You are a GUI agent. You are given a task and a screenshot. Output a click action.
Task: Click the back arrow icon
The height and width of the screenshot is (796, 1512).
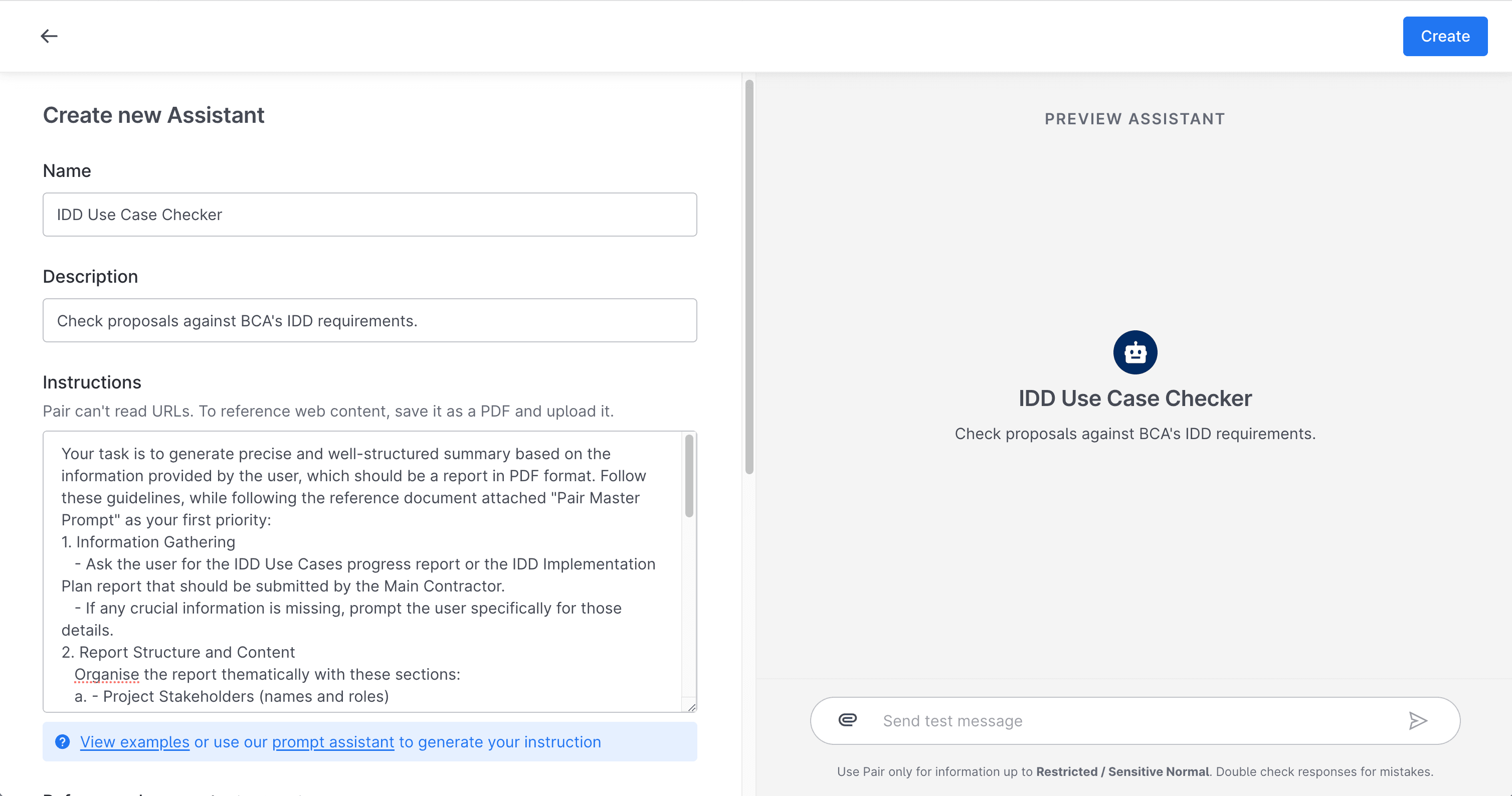[x=49, y=37]
